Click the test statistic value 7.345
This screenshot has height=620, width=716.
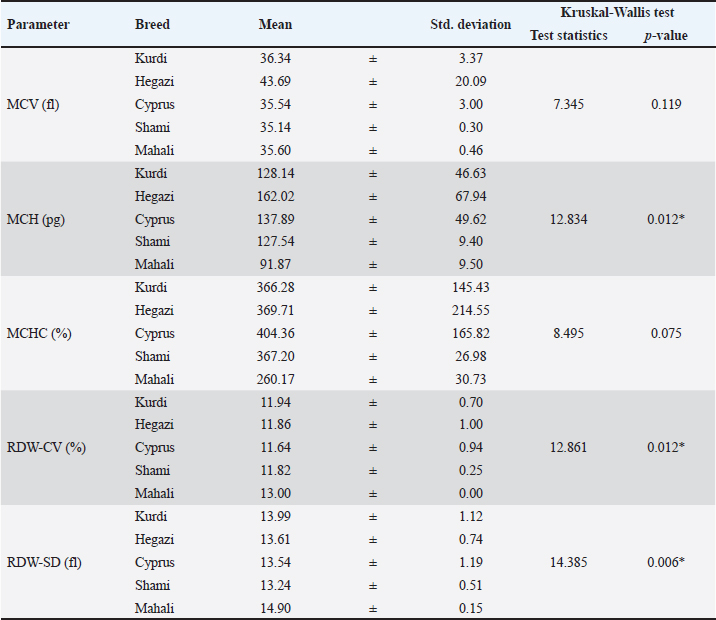click(x=569, y=104)
